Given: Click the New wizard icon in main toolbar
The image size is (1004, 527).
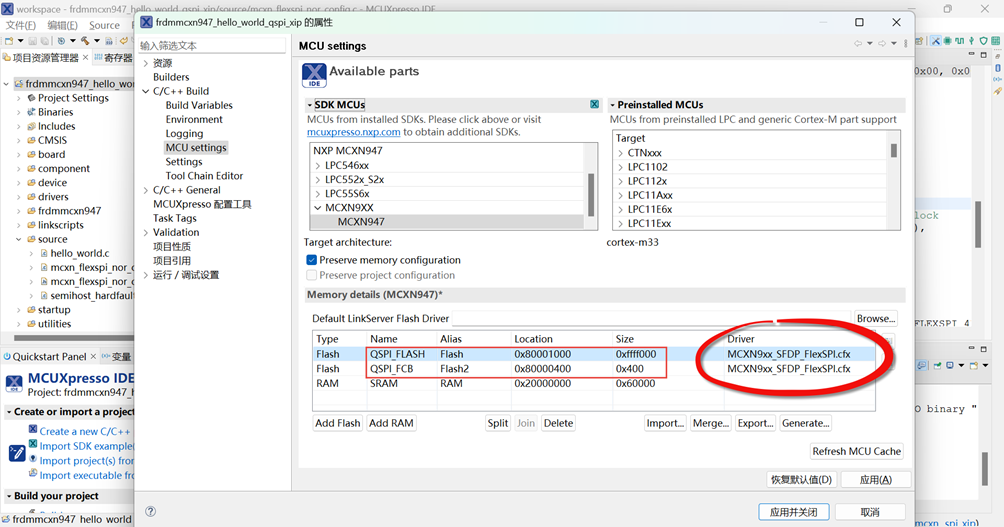Looking at the screenshot, I should click(x=9, y=41).
